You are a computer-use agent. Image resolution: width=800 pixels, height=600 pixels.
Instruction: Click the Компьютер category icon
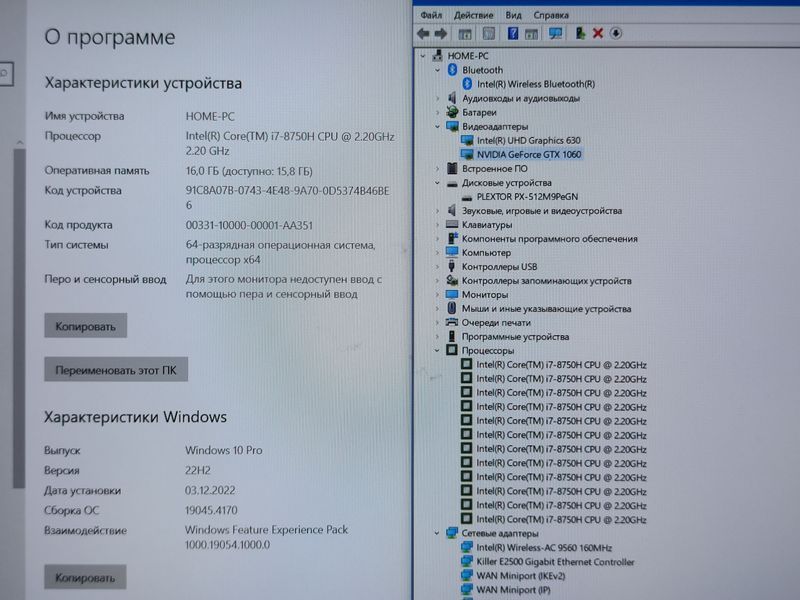(x=452, y=252)
